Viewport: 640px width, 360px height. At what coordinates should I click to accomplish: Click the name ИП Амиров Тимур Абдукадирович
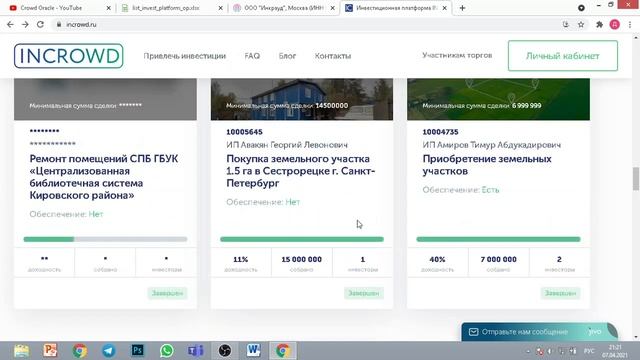click(x=492, y=144)
